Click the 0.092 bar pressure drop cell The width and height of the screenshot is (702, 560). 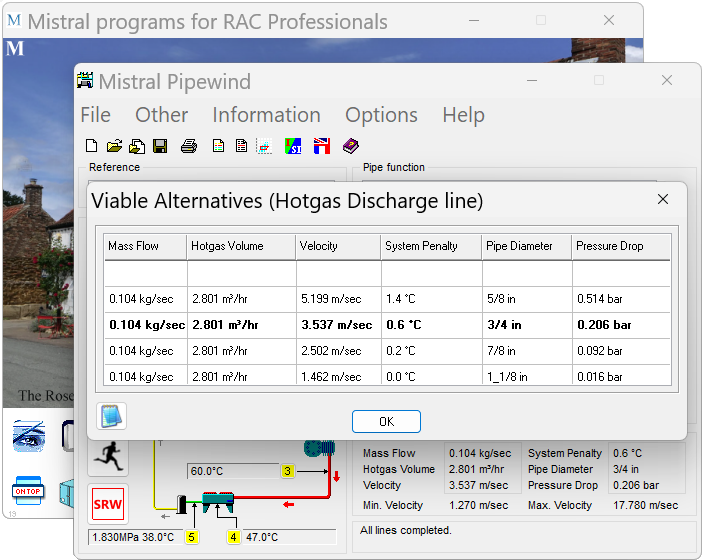coord(621,351)
